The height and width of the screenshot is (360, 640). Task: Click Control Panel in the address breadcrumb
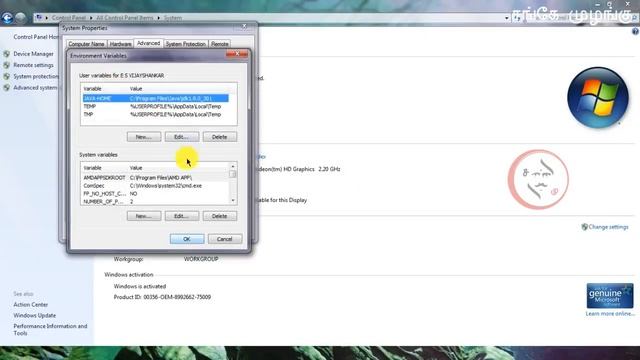coord(69,18)
